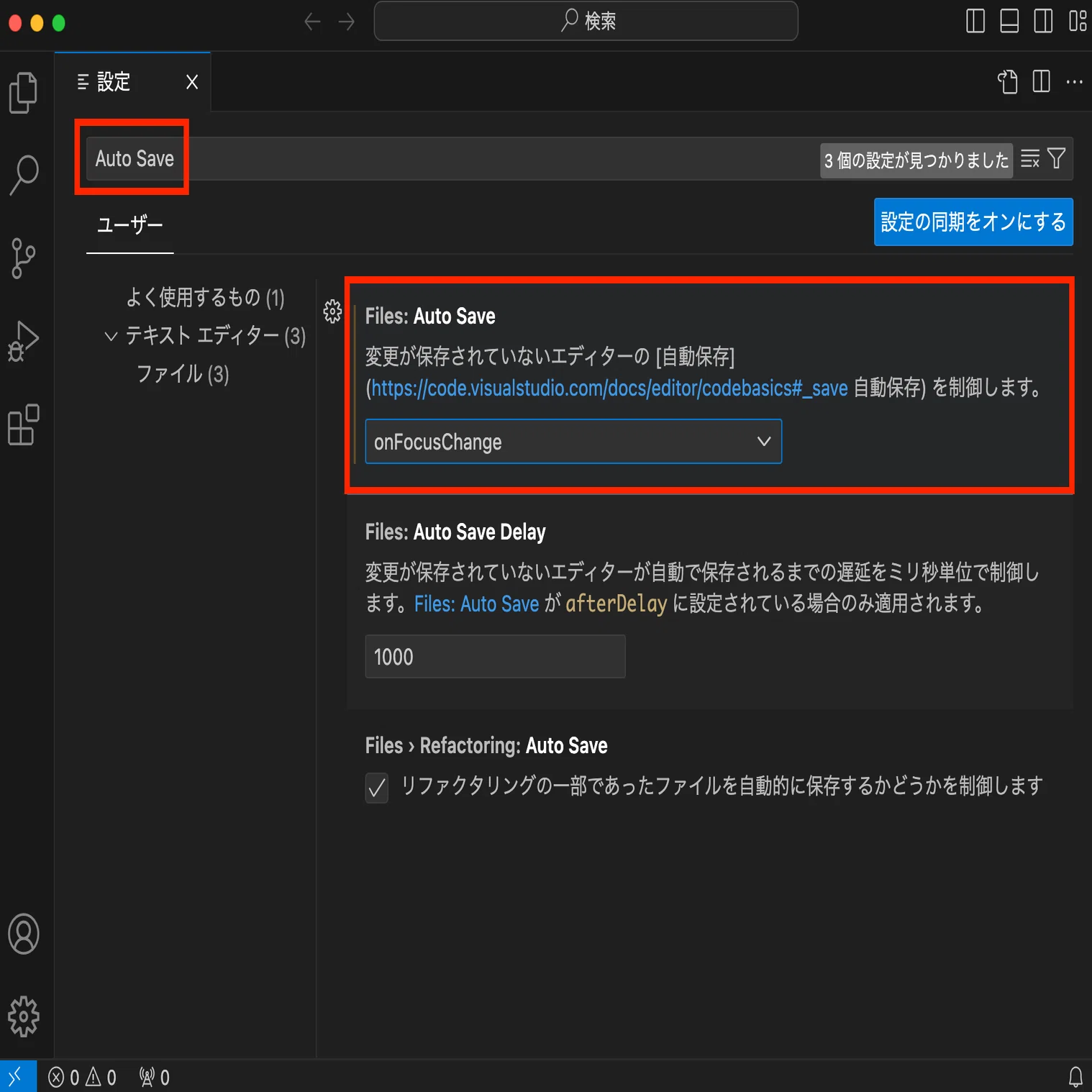1092x1092 pixels.
Task: Toggle Refactoring Auto Save checkbox
Action: point(377,788)
